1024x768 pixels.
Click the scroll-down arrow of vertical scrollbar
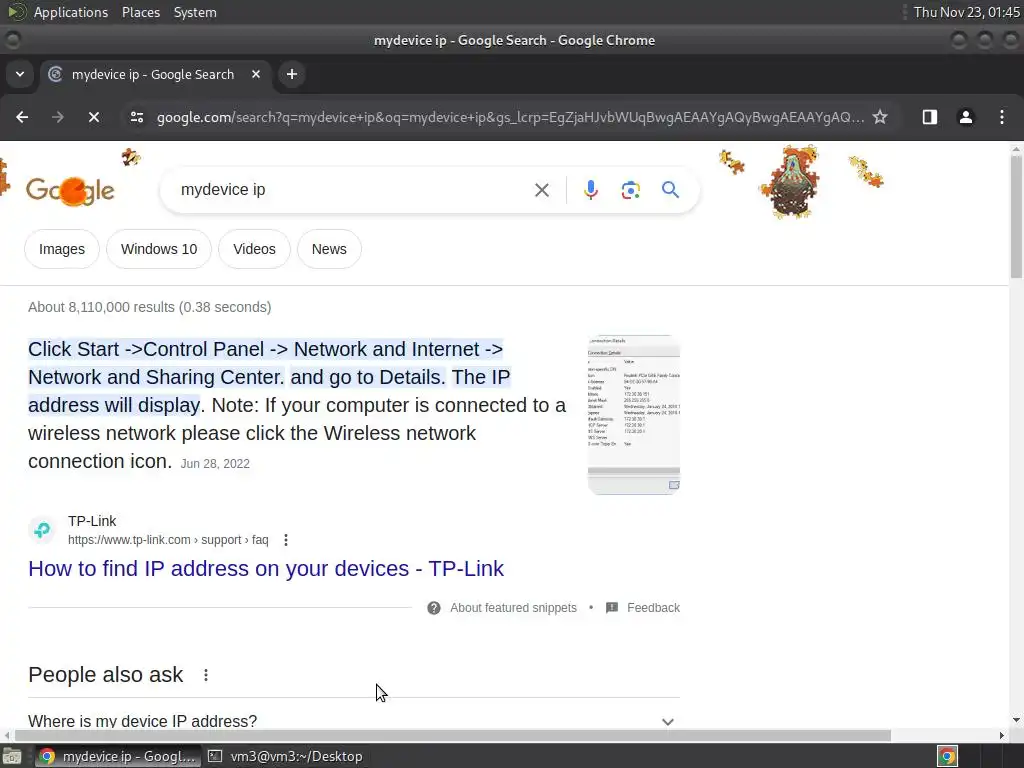point(1016,720)
